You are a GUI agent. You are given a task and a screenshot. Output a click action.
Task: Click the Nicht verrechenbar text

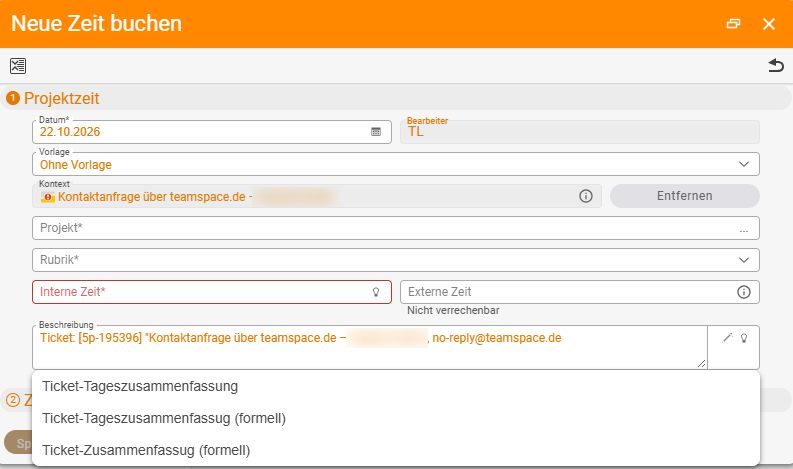453,311
